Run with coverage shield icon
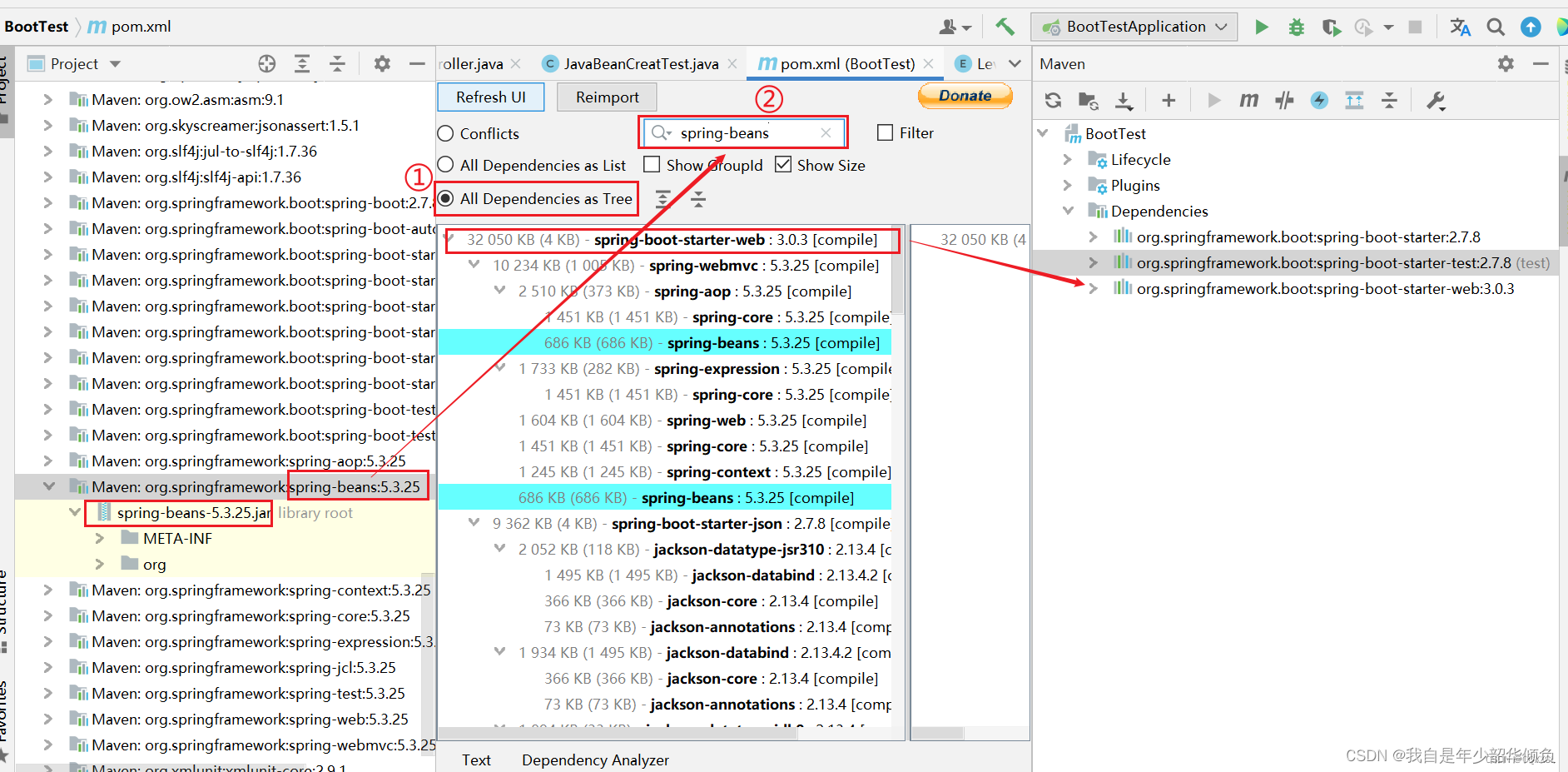This screenshot has width=1568, height=772. pyautogui.click(x=1330, y=27)
